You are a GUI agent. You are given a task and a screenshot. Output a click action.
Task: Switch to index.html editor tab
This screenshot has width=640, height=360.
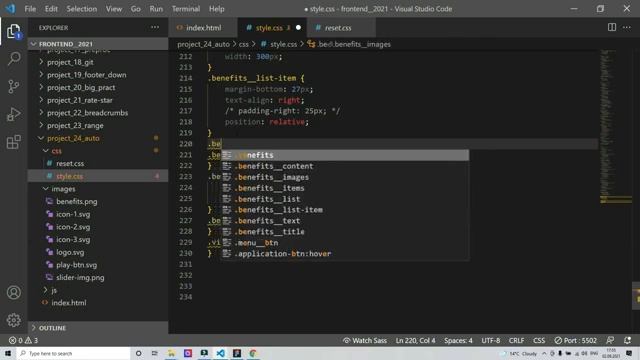pyautogui.click(x=203, y=28)
